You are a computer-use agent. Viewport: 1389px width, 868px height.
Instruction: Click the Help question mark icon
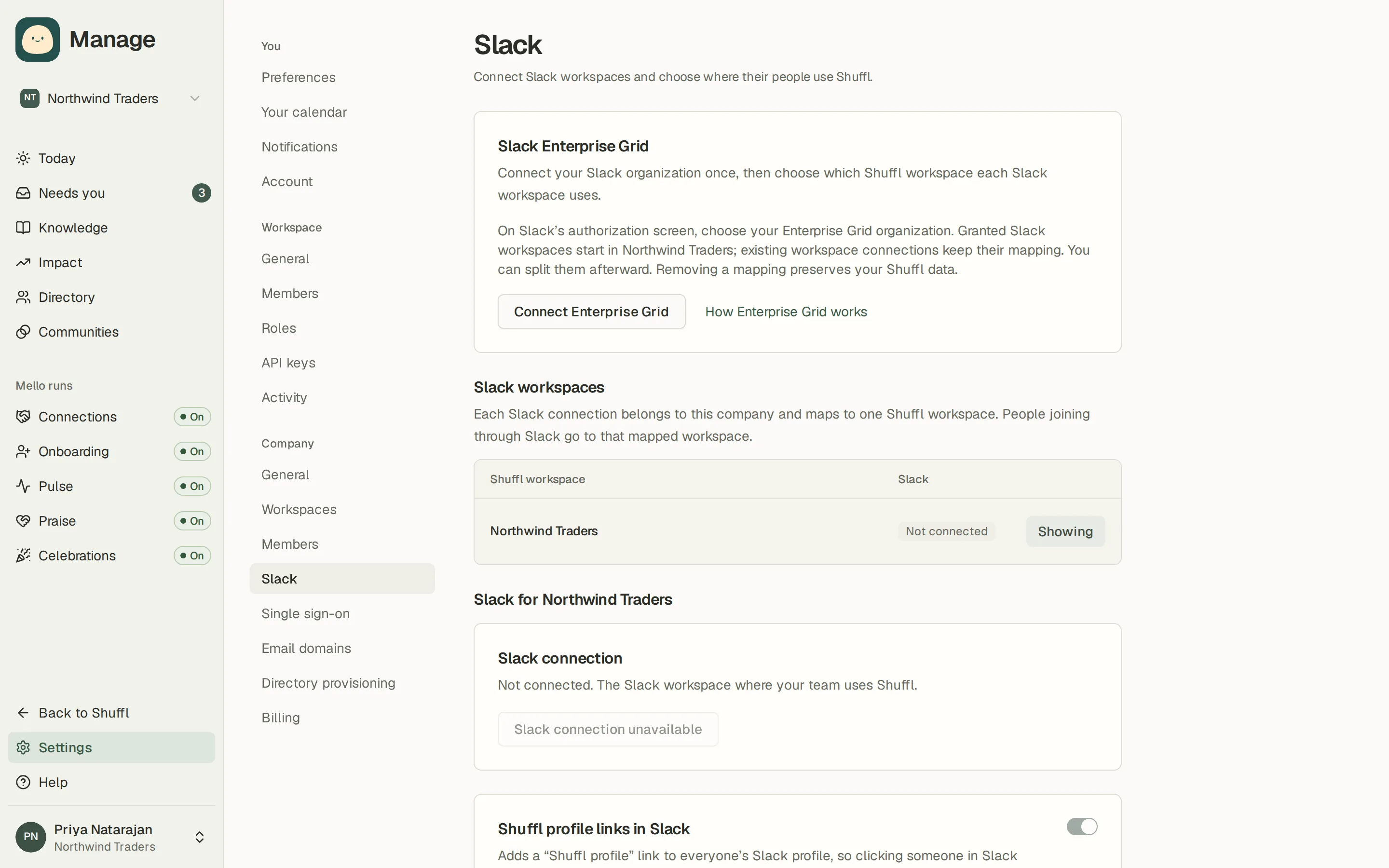(x=23, y=782)
